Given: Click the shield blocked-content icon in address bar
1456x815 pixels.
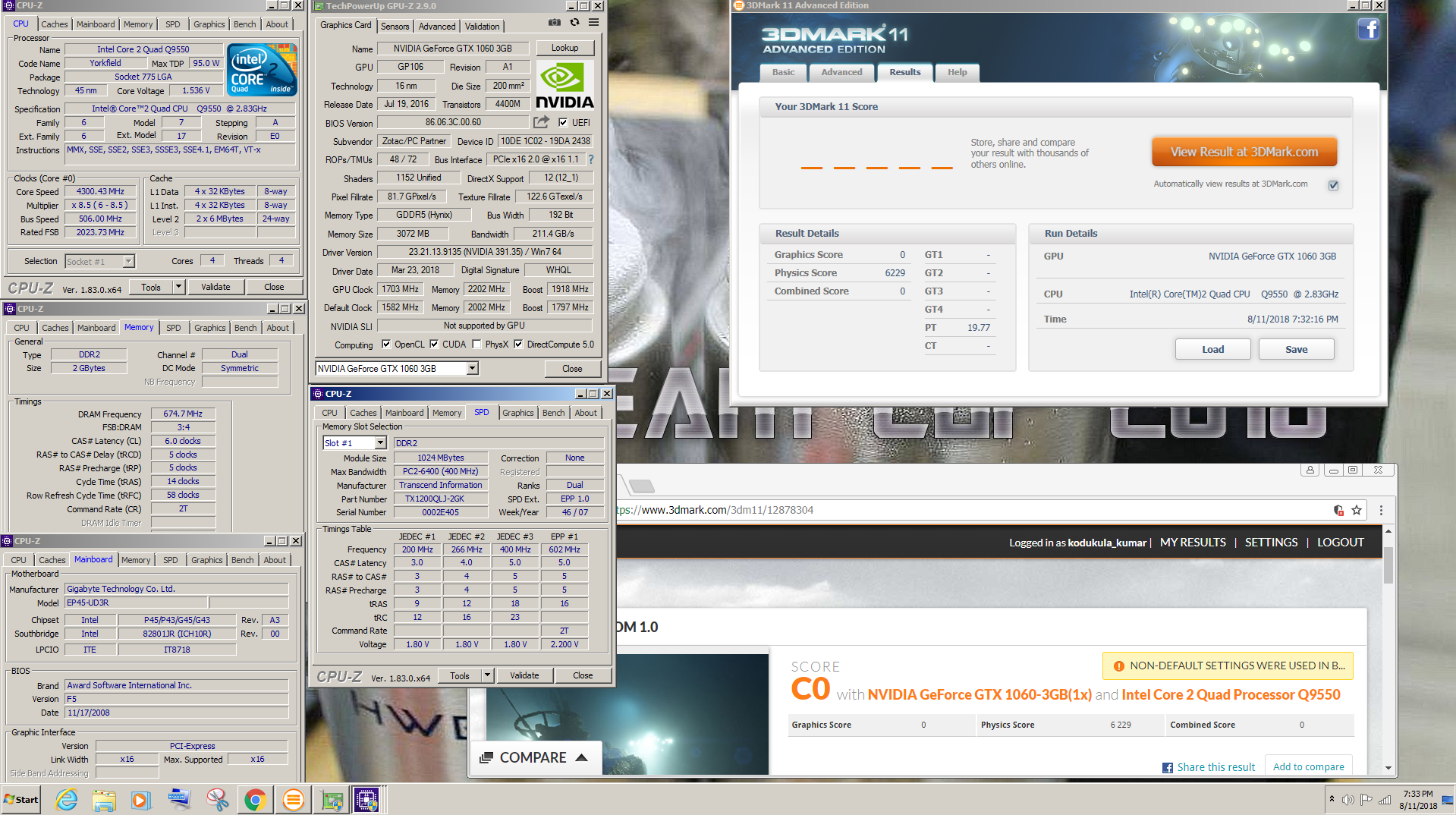Looking at the screenshot, I should click(x=1338, y=510).
